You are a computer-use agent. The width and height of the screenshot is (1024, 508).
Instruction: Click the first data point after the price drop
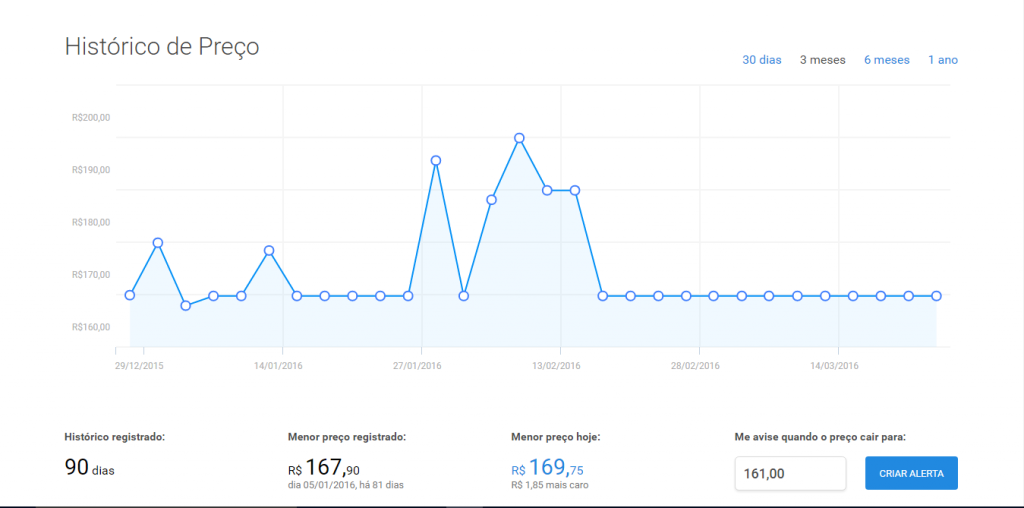603,296
